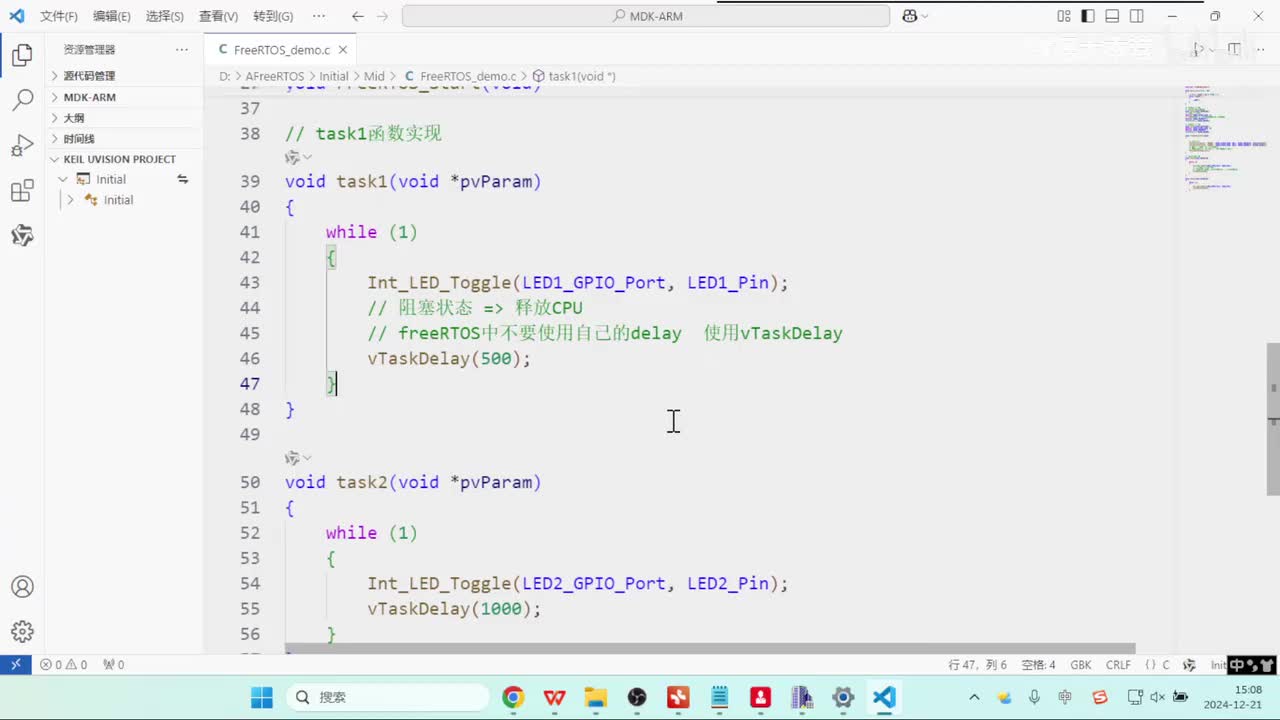Show errors and warnings in status bar
The width and height of the screenshot is (1280, 720).
pos(63,664)
